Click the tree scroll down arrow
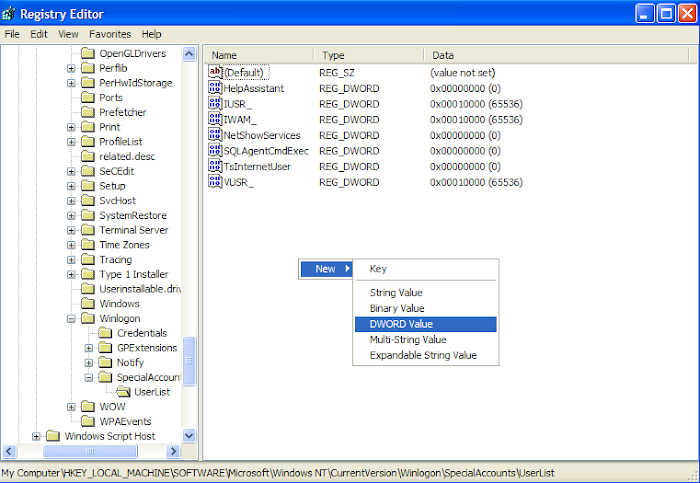This screenshot has width=700, height=483. [x=189, y=435]
